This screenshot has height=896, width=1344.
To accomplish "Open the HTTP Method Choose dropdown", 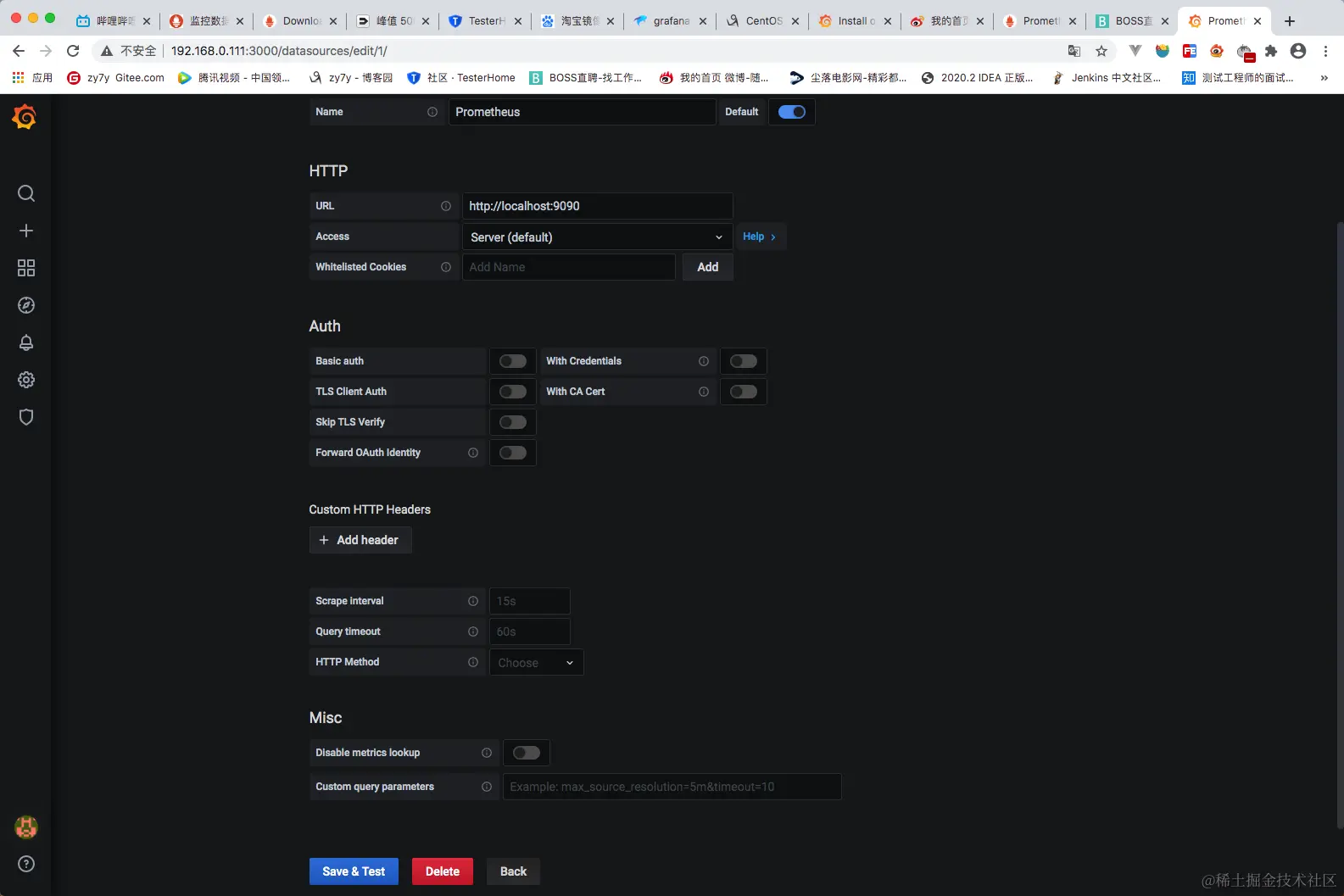I will pyautogui.click(x=537, y=662).
